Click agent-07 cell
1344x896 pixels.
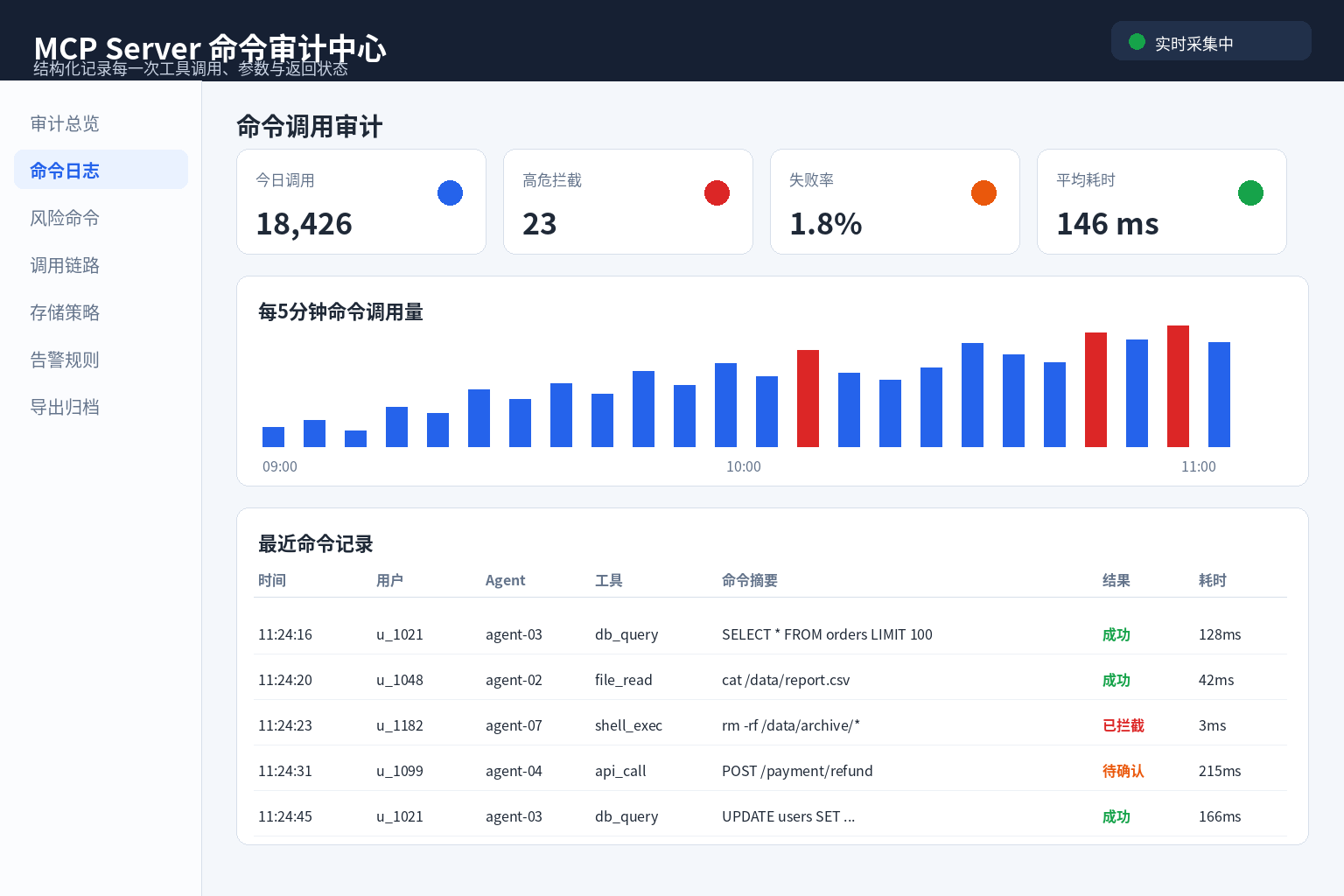514,725
